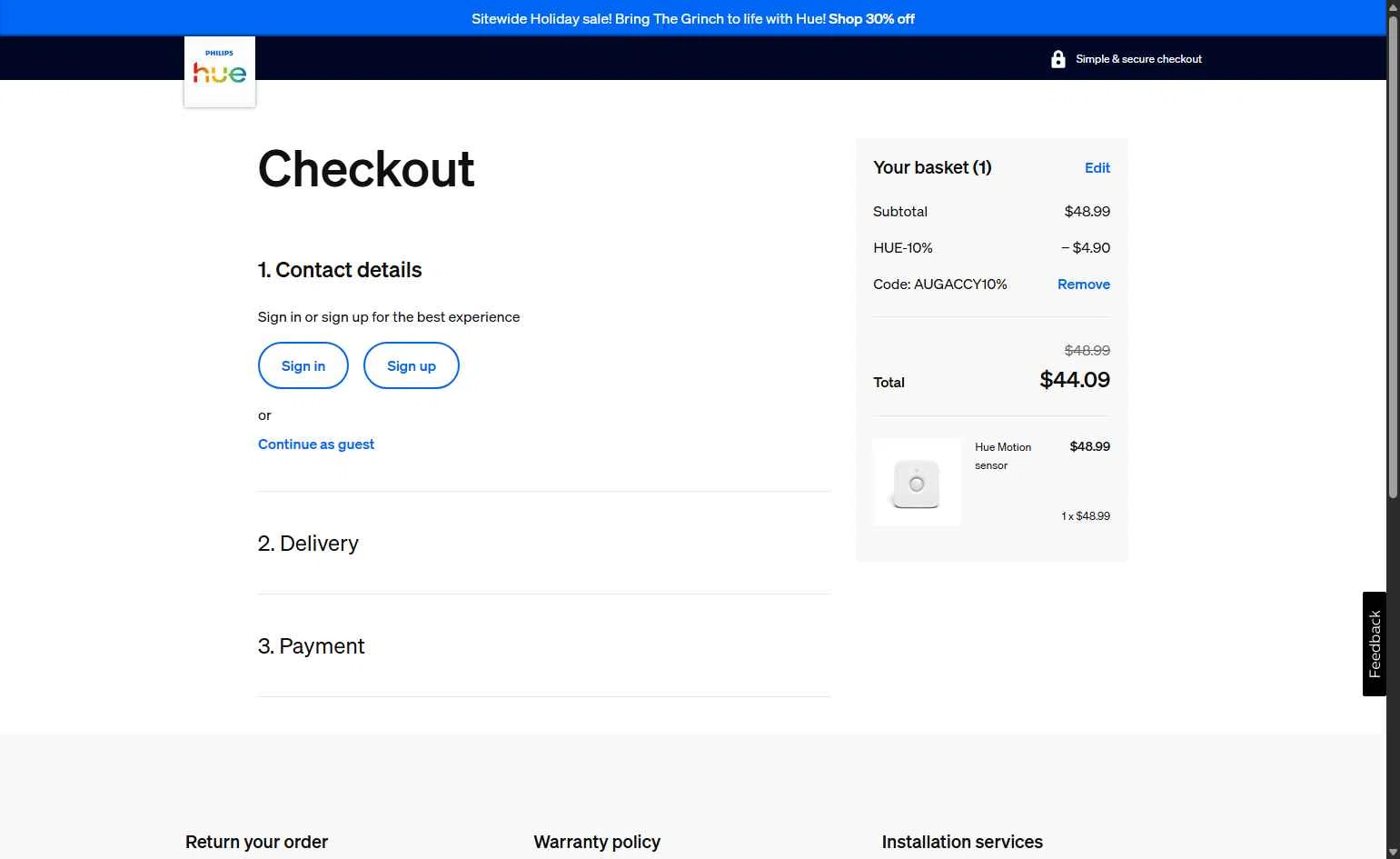Click the $44.09 total price

pyautogui.click(x=1075, y=379)
